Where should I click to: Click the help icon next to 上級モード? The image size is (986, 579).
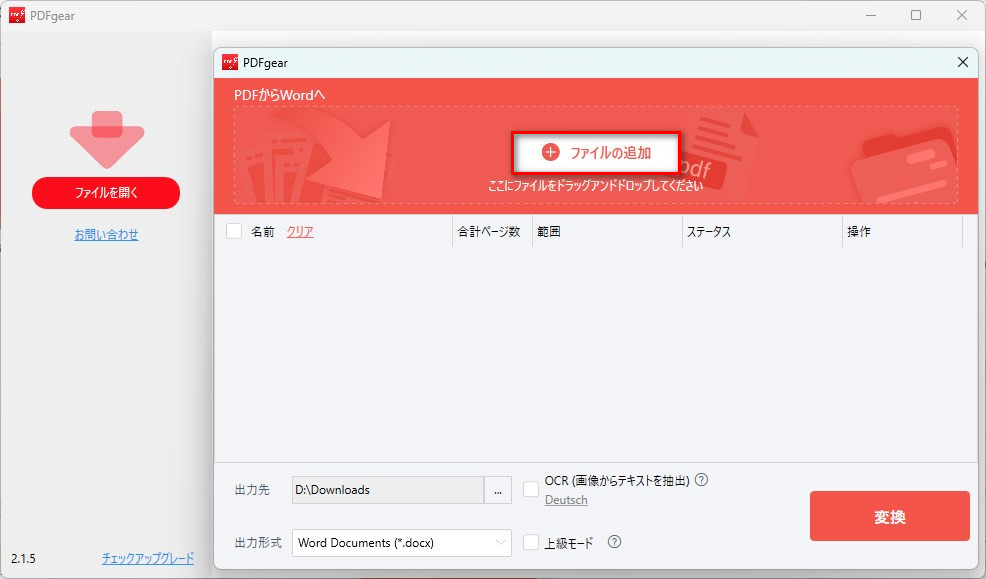click(x=613, y=542)
